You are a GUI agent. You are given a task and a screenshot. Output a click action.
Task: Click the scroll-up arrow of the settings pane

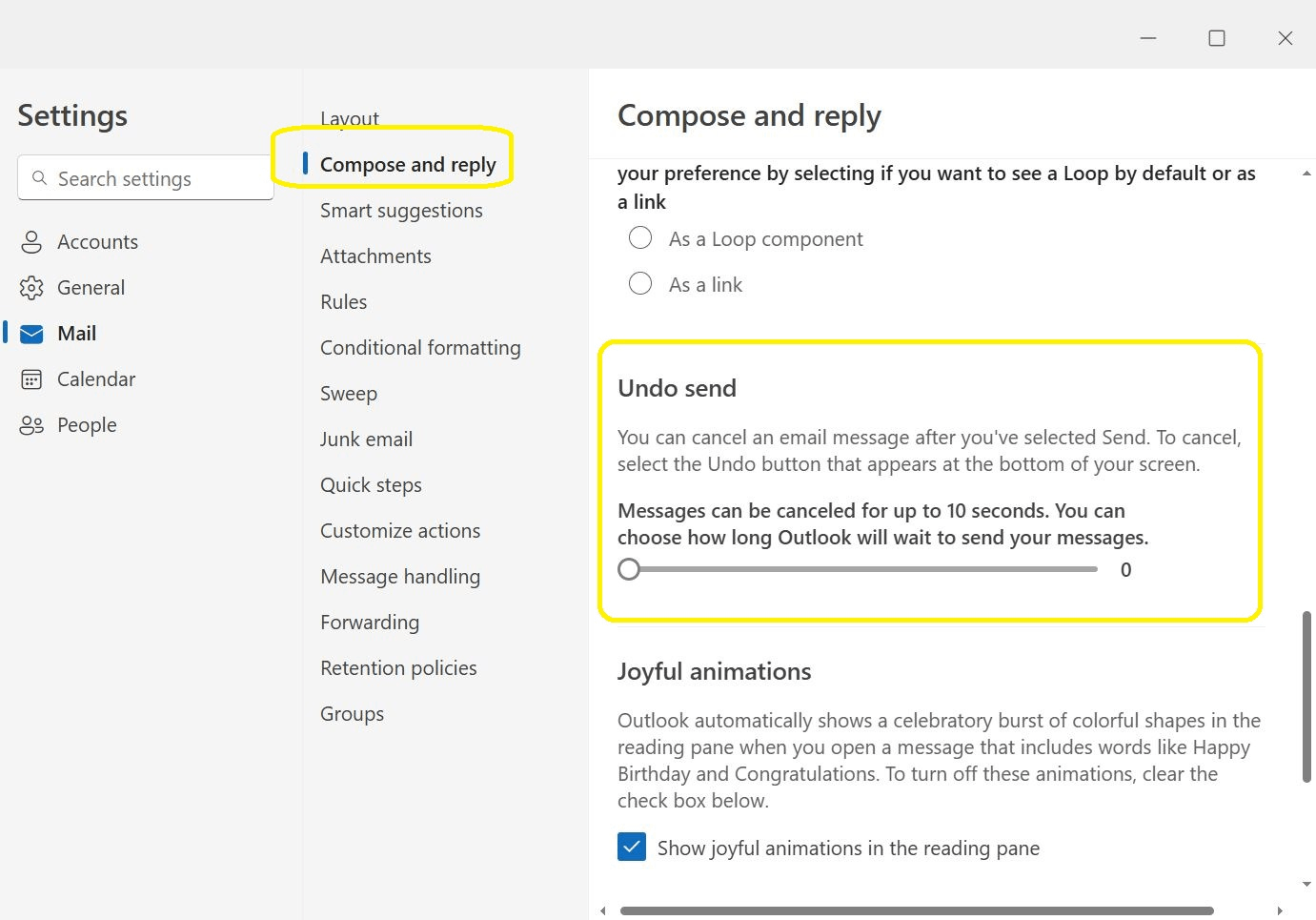click(1306, 174)
